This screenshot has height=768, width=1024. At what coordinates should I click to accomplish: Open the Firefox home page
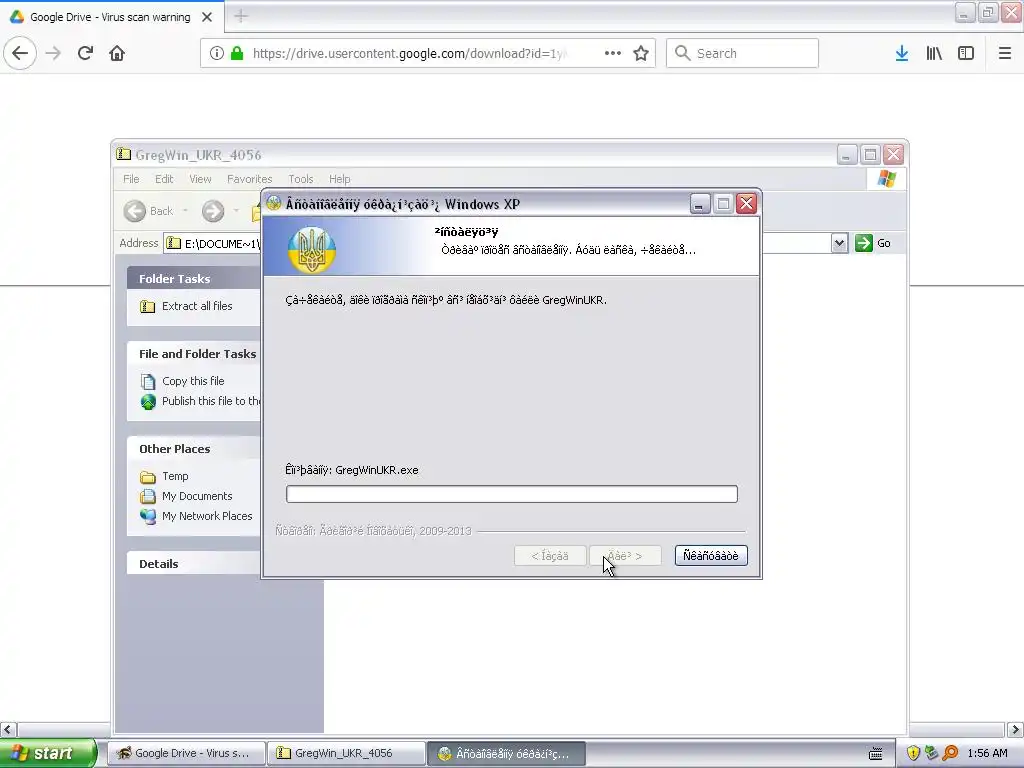(x=117, y=53)
